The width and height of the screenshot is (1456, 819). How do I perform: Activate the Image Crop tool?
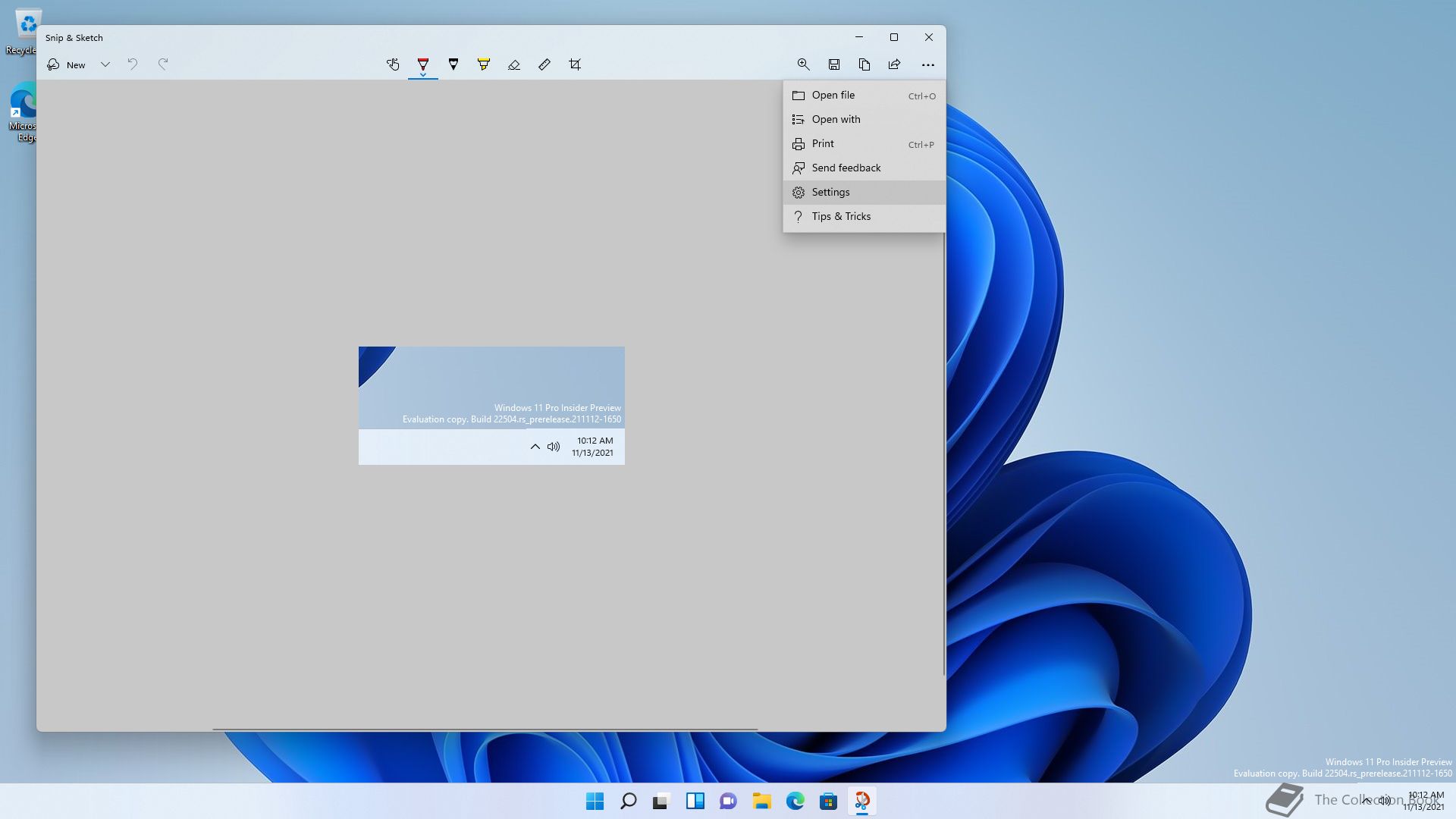(x=575, y=64)
